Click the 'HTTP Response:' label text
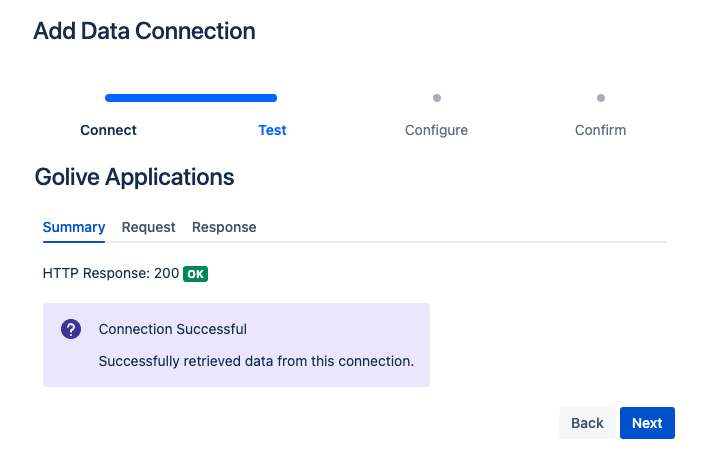Viewport: 711px width, 471px height. (96, 273)
